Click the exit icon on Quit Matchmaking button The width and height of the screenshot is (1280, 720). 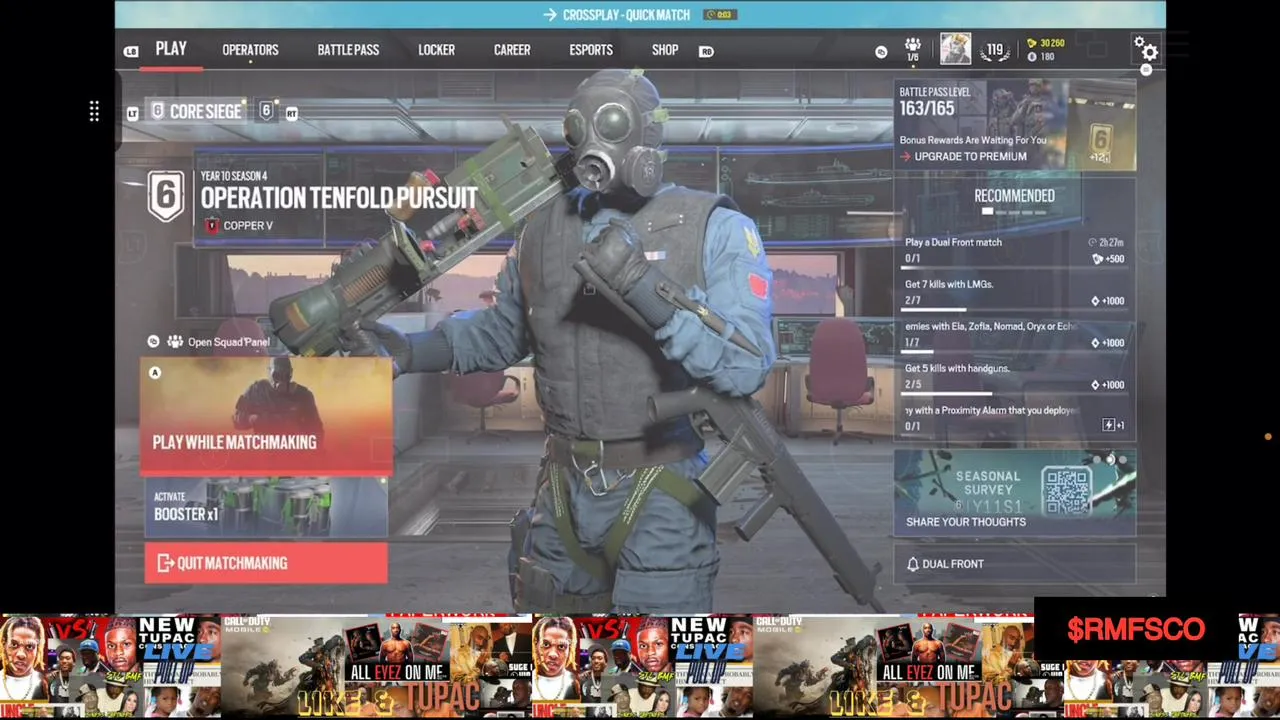166,563
